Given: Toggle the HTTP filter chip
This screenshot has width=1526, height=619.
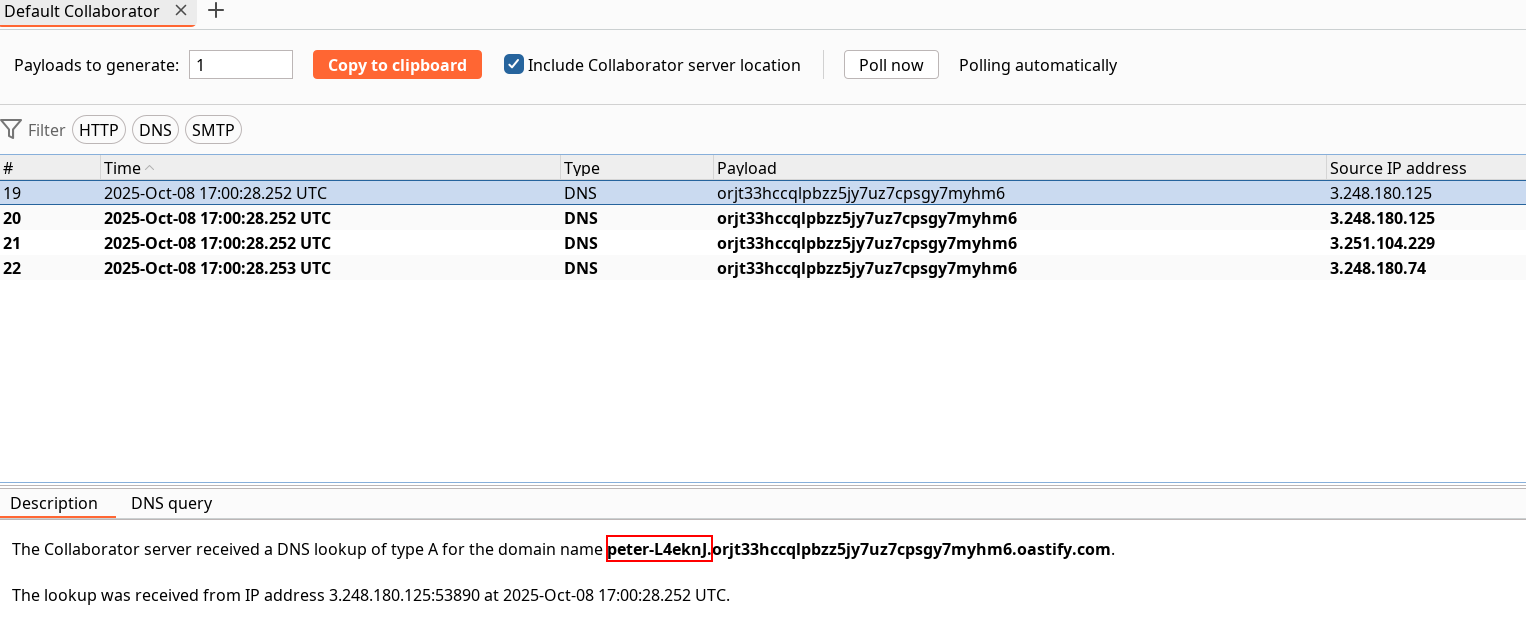Looking at the screenshot, I should (99, 130).
